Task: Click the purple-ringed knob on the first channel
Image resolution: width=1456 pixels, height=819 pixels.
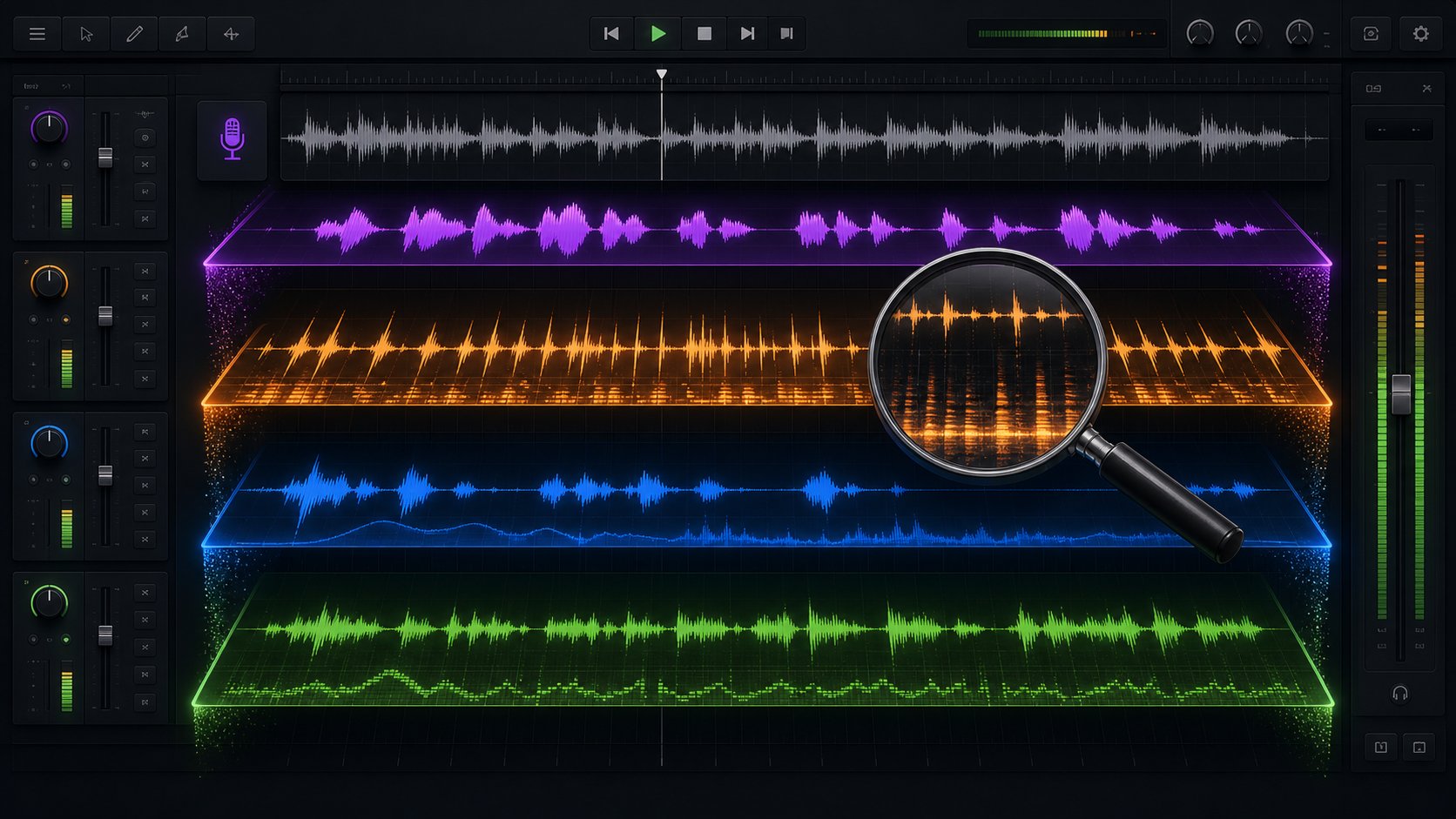Action: pos(49,128)
